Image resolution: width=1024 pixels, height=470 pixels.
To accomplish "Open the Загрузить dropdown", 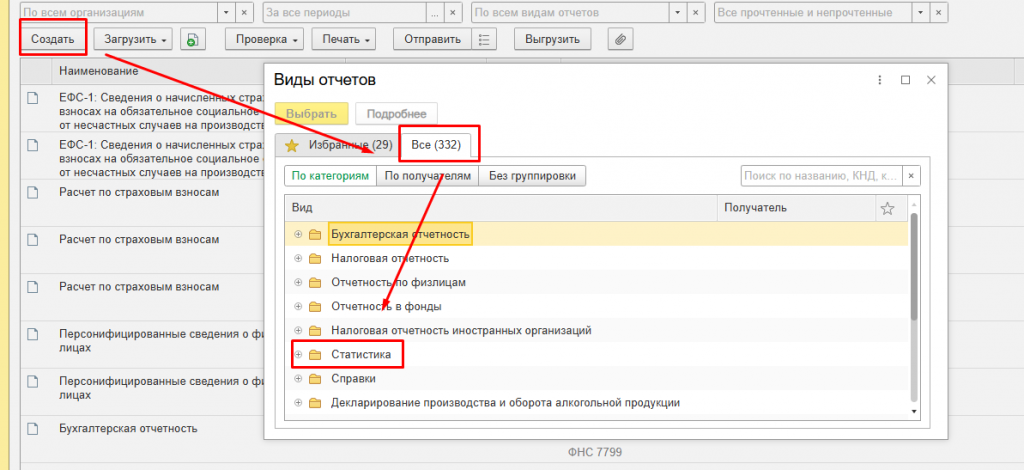I will pyautogui.click(x=133, y=39).
